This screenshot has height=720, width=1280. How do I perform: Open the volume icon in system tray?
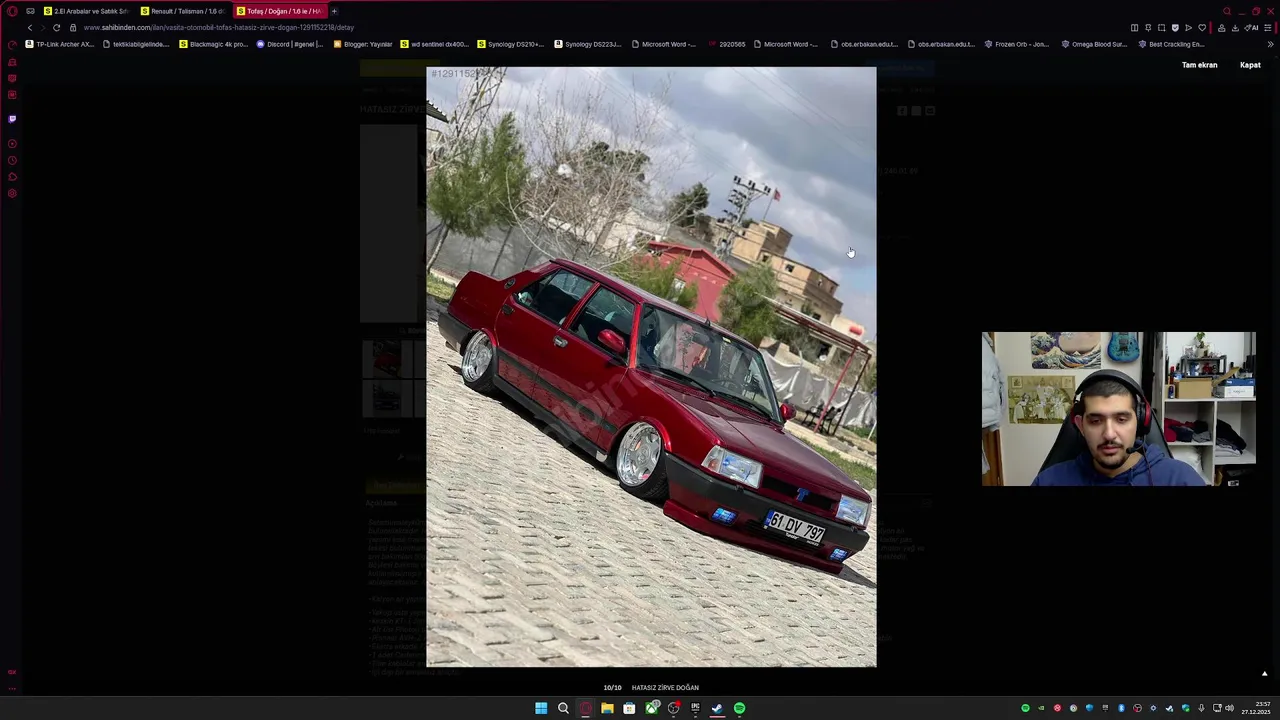pyautogui.click(x=1229, y=708)
